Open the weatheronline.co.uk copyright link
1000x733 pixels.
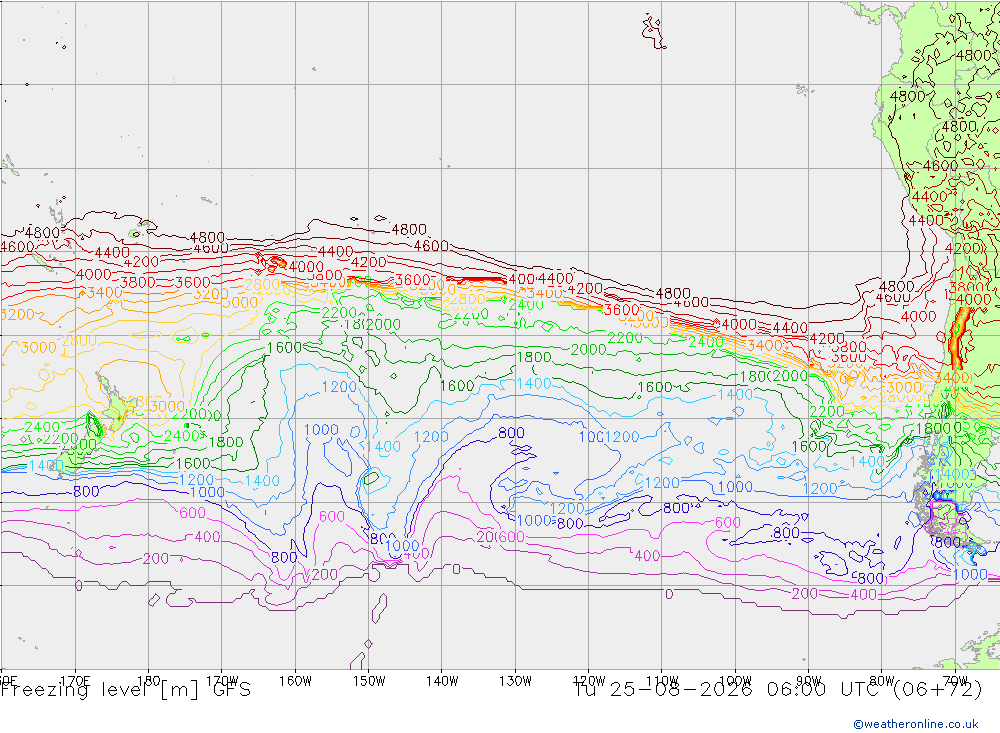(916, 723)
